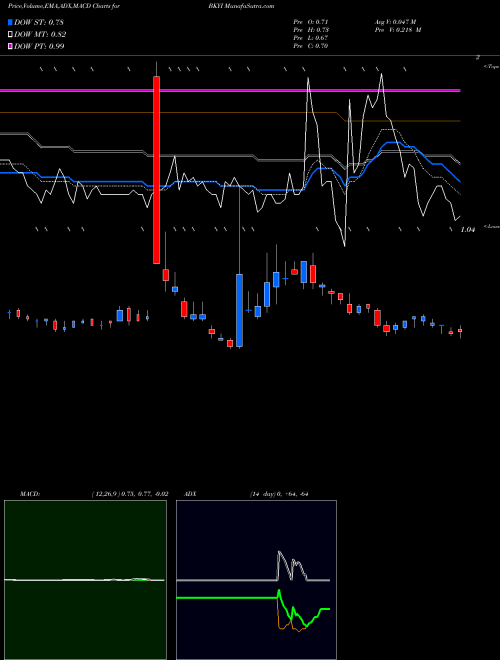Screen dimensions: 500x660
Task: Click the '1.04' price label on right
Action: (468, 230)
